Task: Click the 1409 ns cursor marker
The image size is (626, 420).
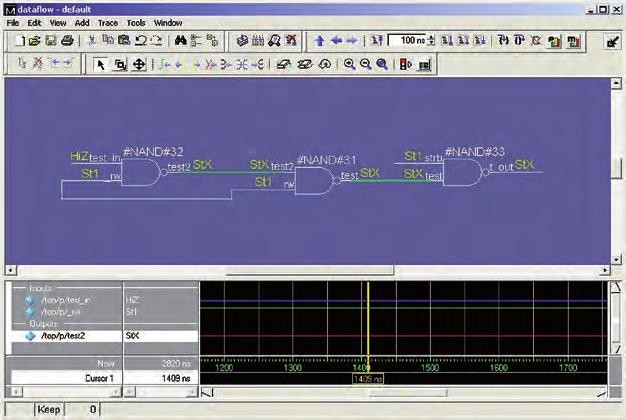Action: [368, 379]
